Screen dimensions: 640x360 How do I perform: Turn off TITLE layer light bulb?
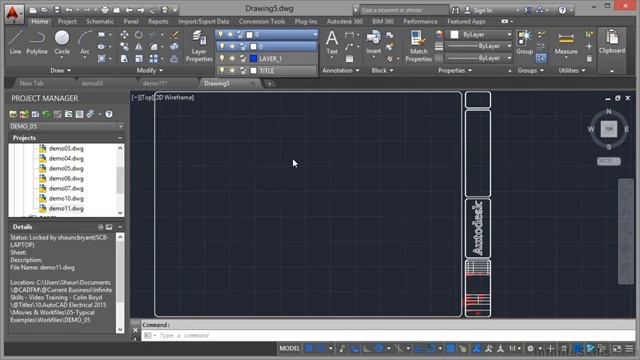click(x=222, y=71)
